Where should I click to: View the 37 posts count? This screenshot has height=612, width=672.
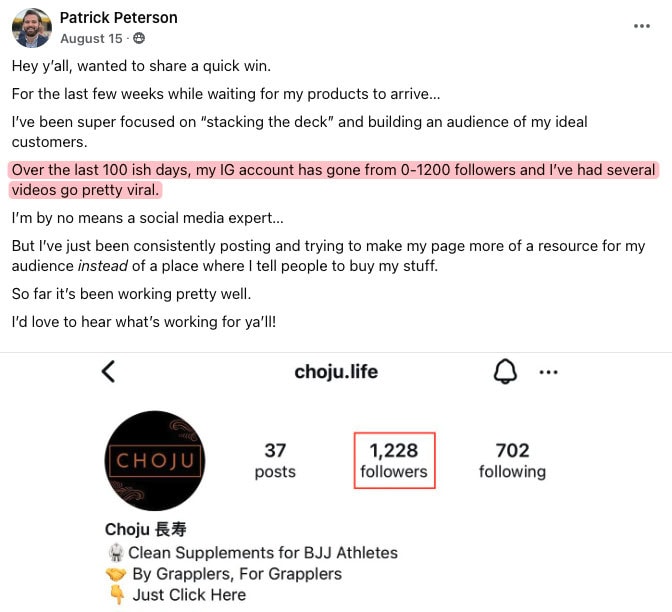pos(275,461)
